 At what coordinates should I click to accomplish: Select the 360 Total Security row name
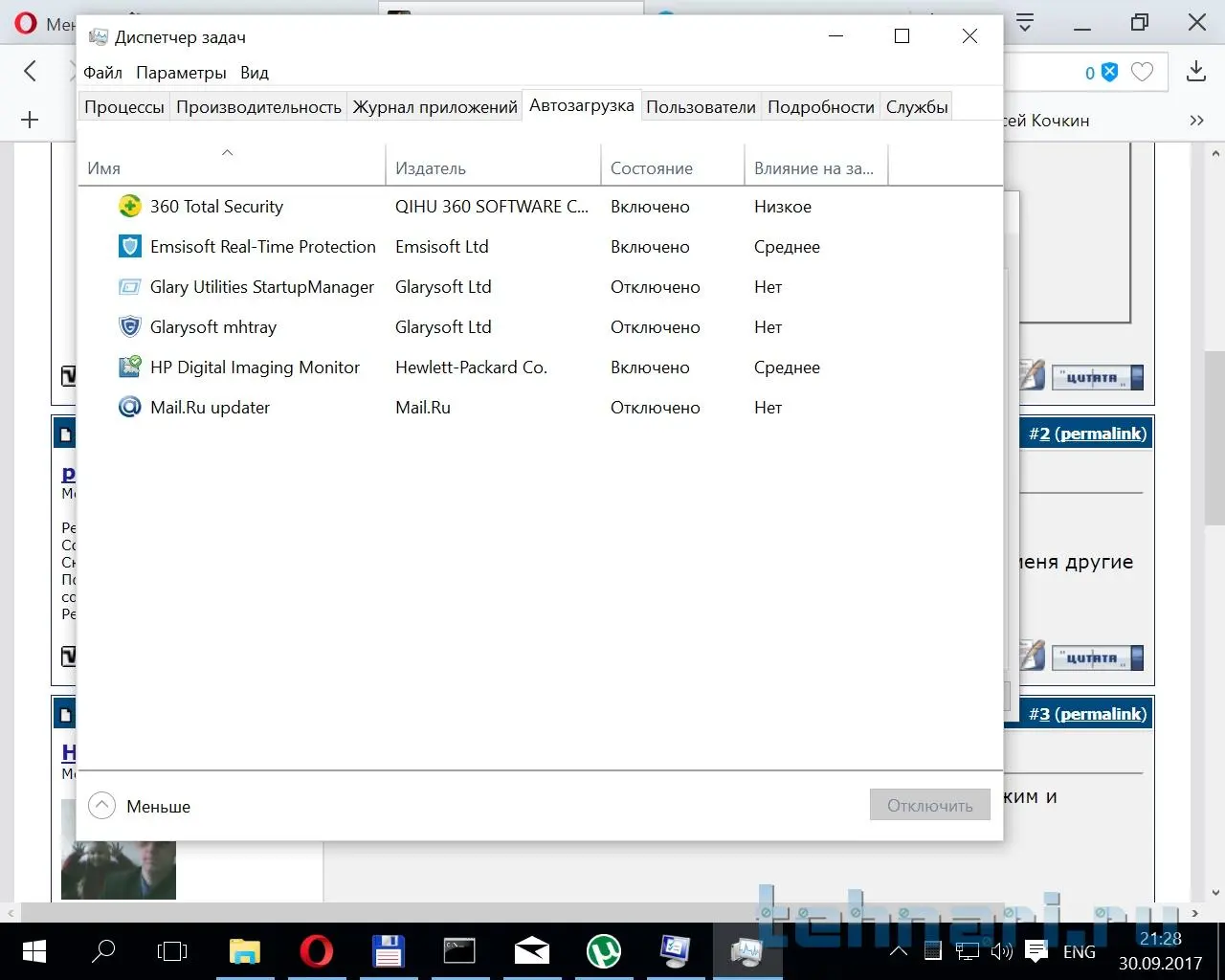217,207
